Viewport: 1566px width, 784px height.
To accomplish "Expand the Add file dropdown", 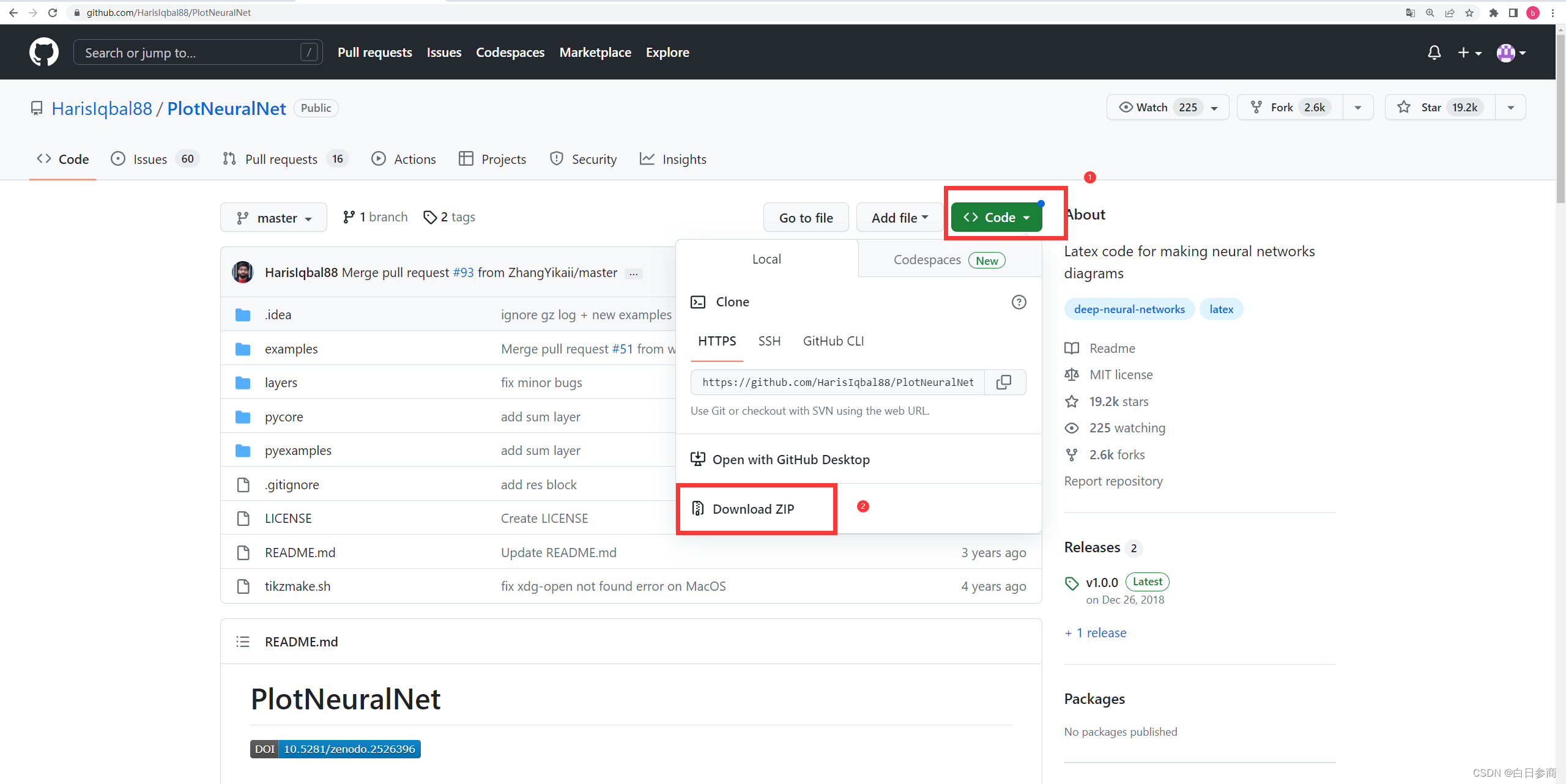I will click(899, 218).
